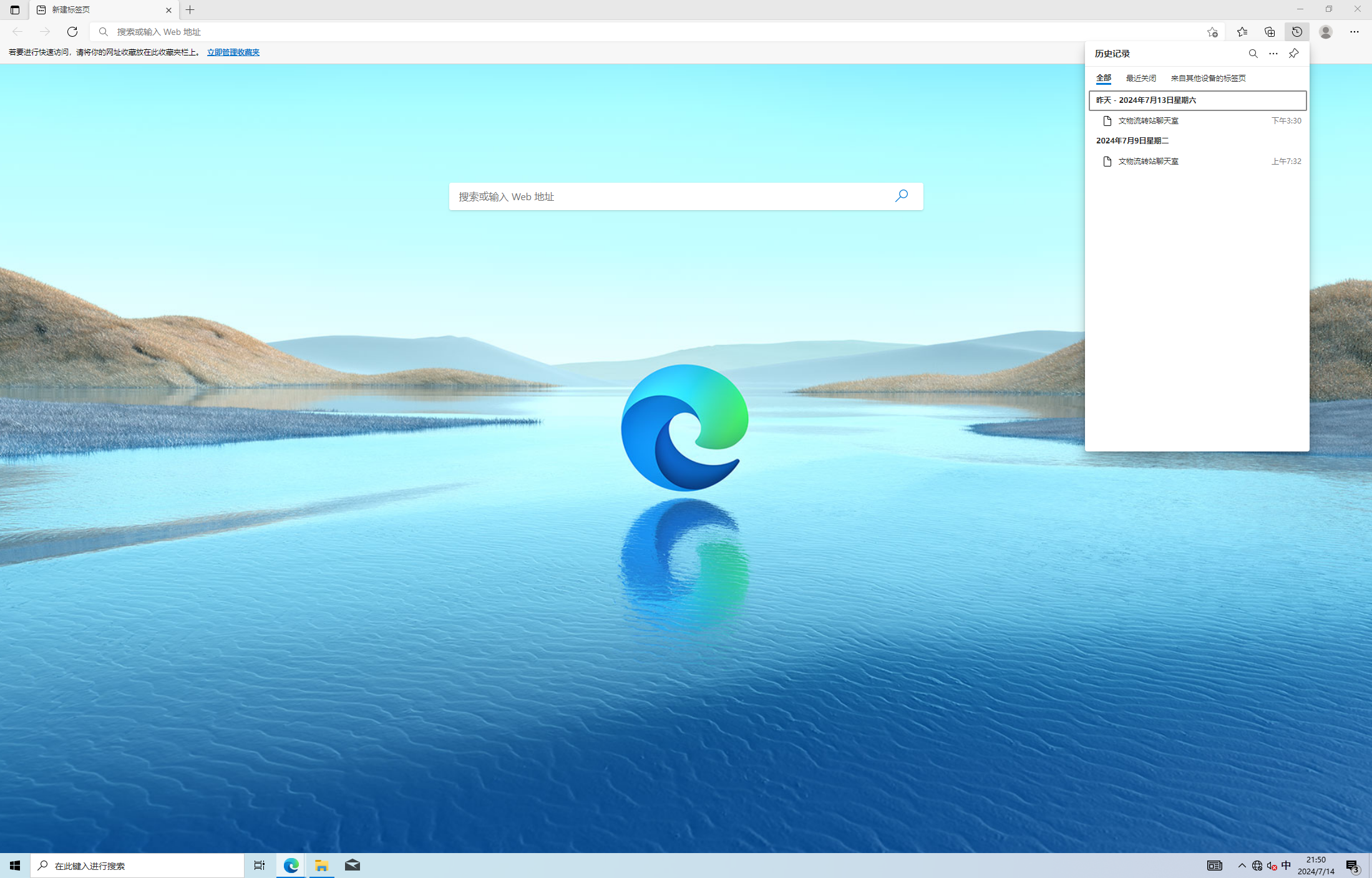The width and height of the screenshot is (1372, 878).
Task: Click search magnifier in page search box
Action: pyautogui.click(x=902, y=196)
